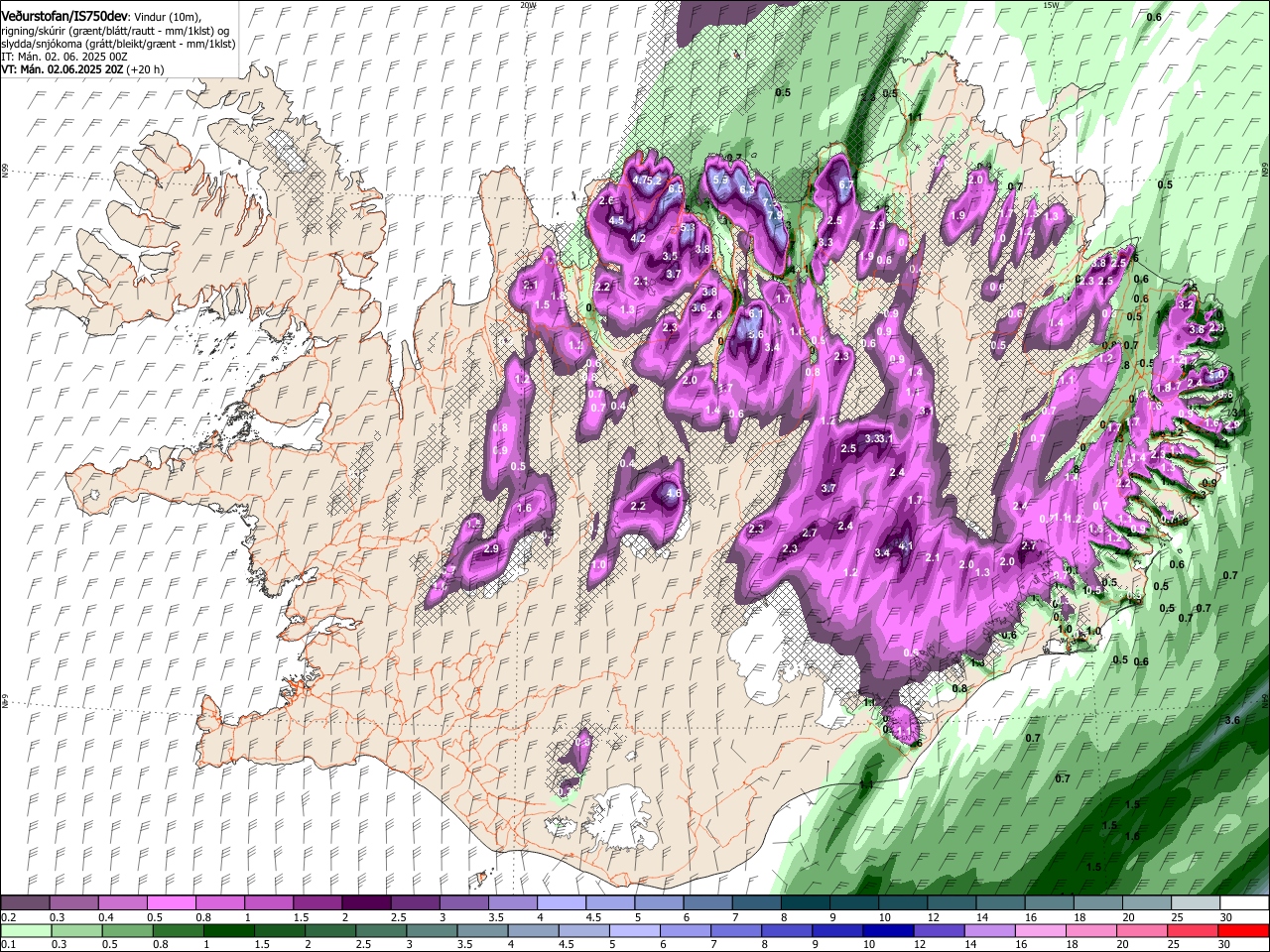Click the 6.1 precipitation value on the map
Image resolution: width=1270 pixels, height=952 pixels.
coord(755,314)
